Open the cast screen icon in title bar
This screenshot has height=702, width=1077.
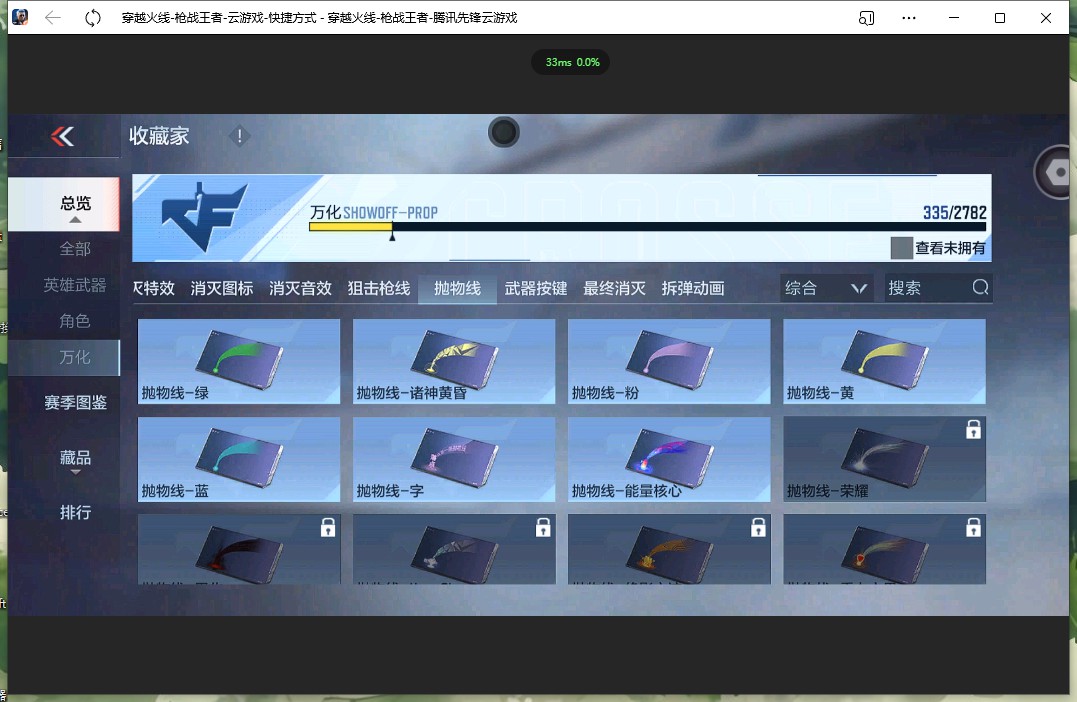[867, 18]
